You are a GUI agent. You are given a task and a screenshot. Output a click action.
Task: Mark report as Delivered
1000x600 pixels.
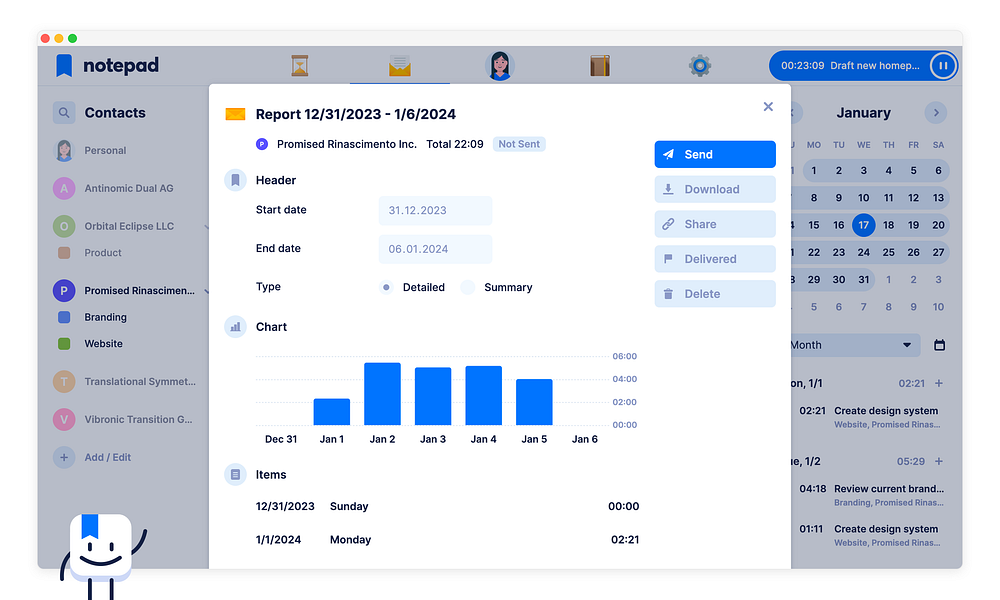coord(715,259)
